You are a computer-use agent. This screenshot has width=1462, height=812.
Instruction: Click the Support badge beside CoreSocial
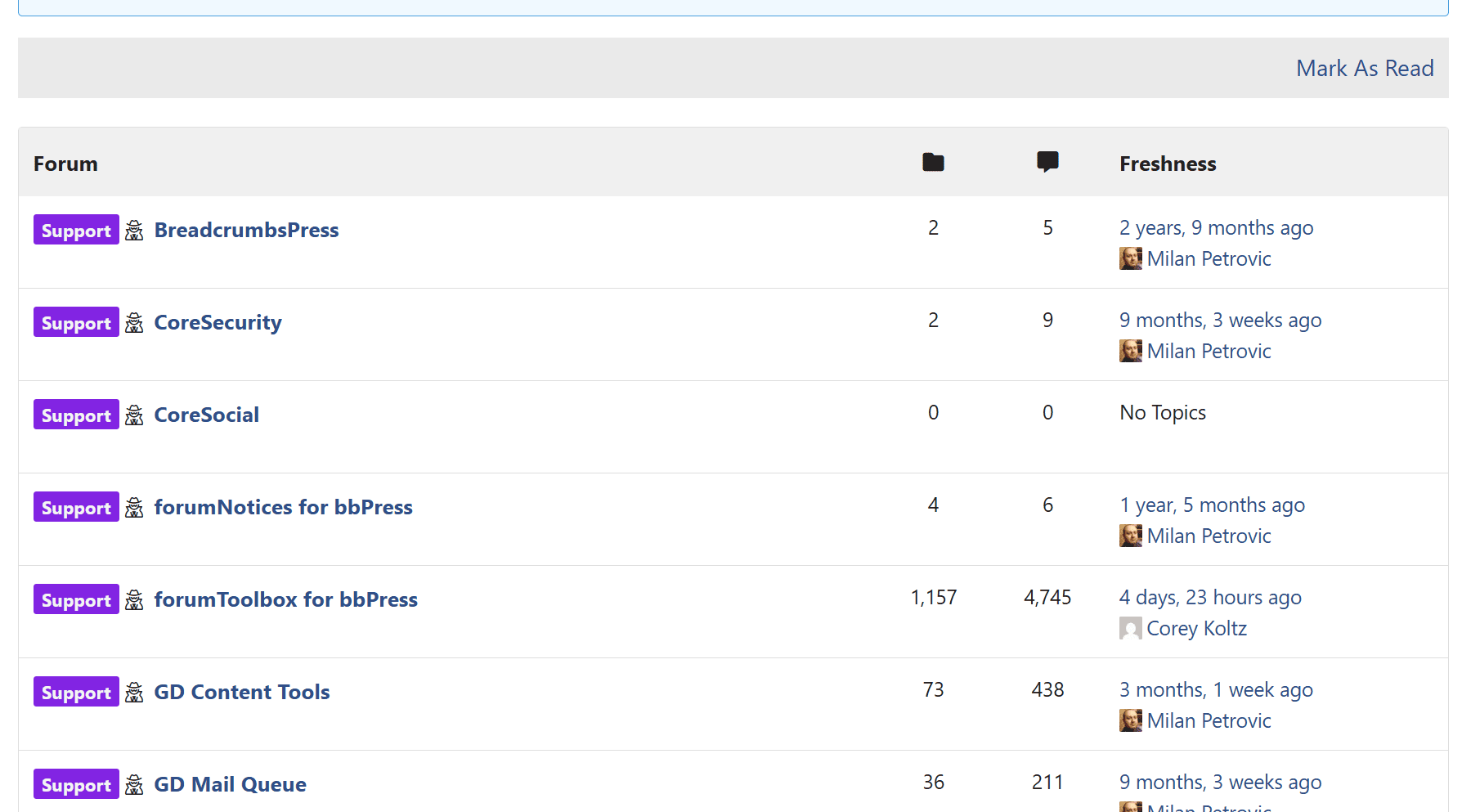pyautogui.click(x=76, y=415)
